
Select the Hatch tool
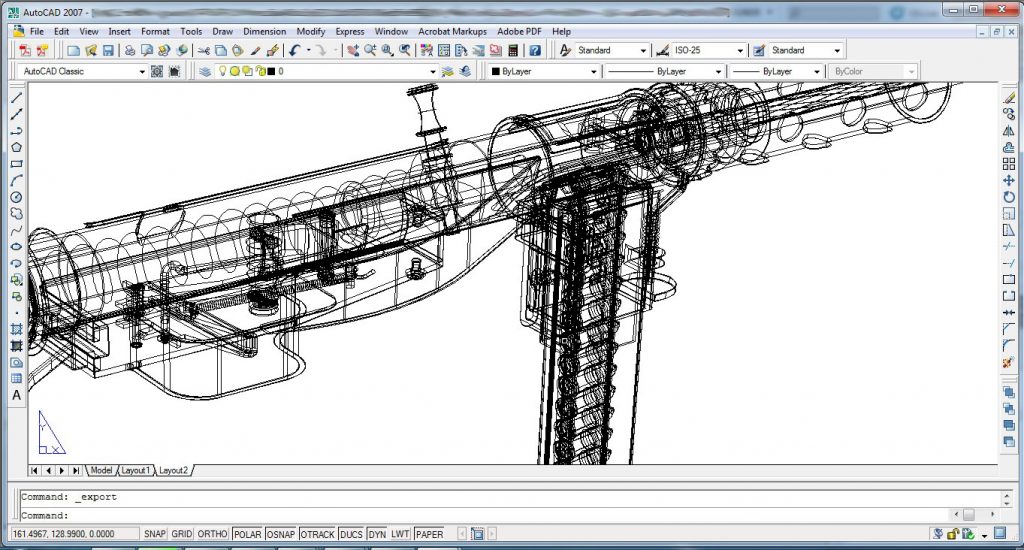pos(16,329)
